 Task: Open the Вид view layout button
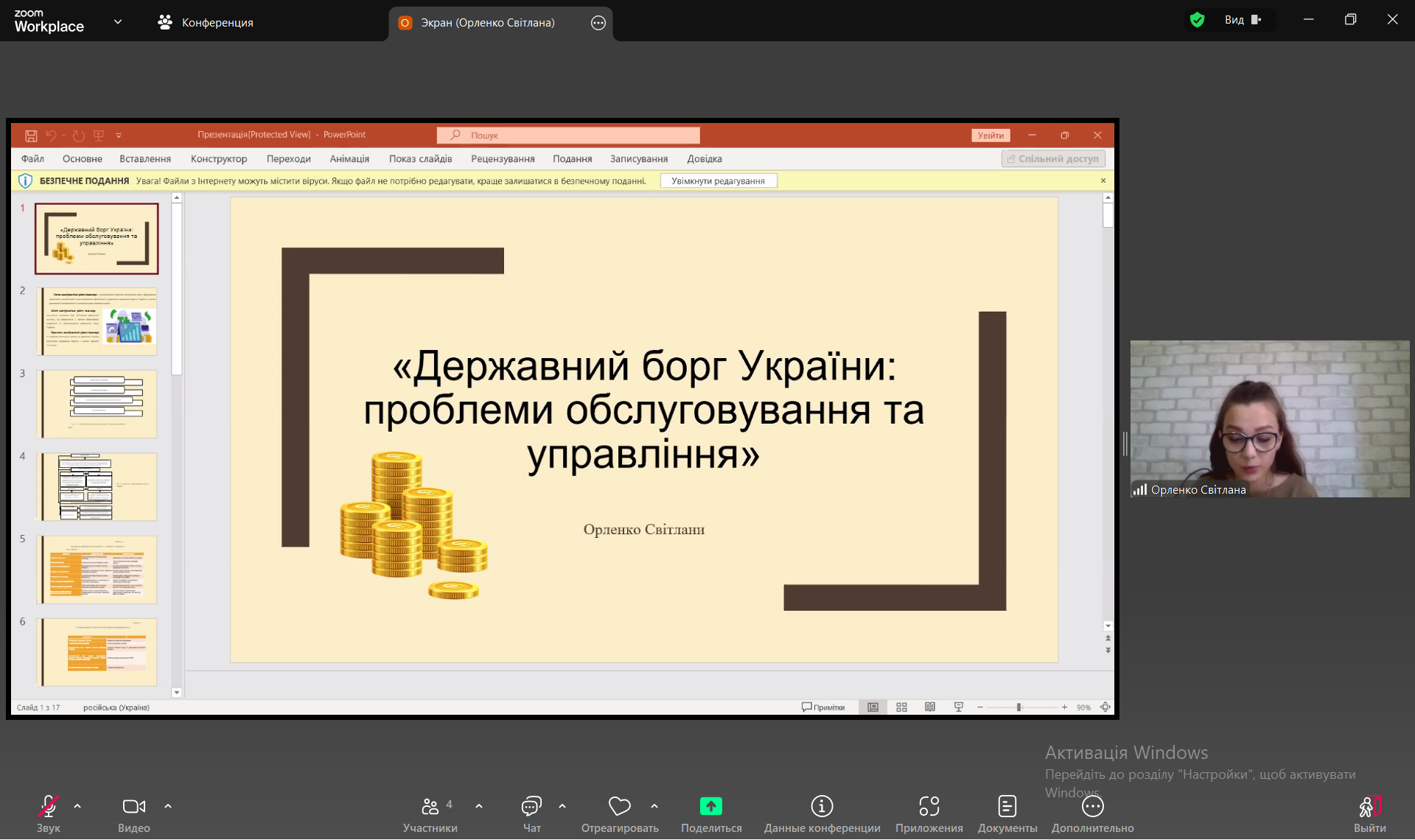click(x=1243, y=20)
